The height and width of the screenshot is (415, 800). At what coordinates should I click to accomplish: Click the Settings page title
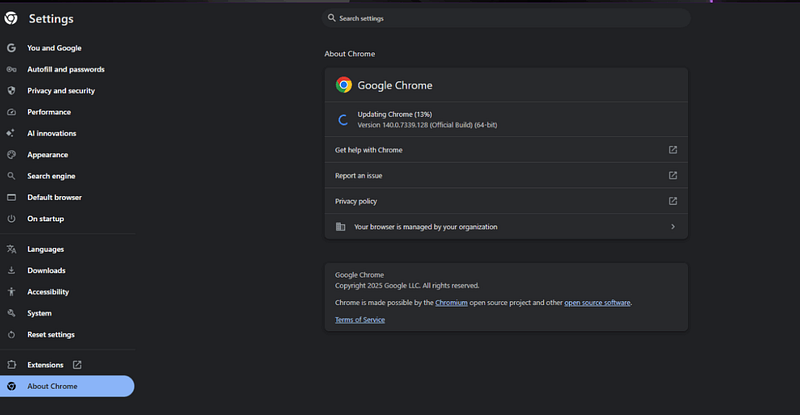(51, 19)
